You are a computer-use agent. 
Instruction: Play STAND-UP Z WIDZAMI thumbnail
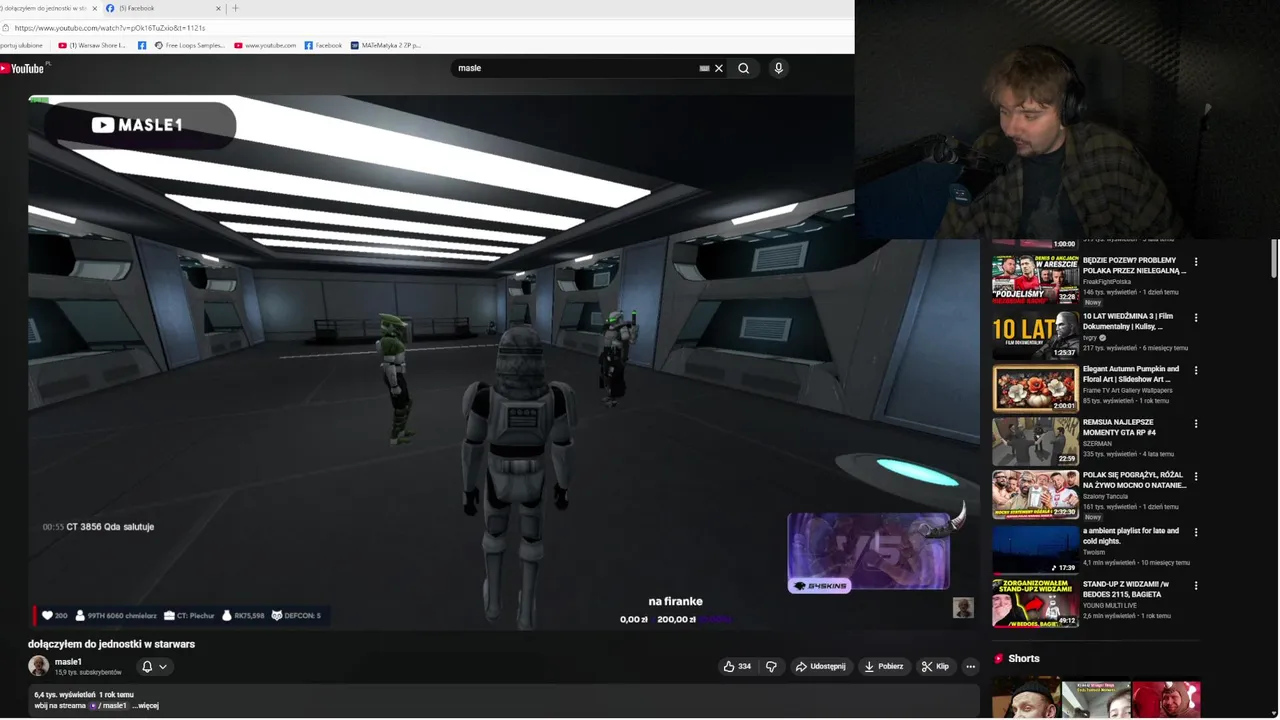[1035, 603]
